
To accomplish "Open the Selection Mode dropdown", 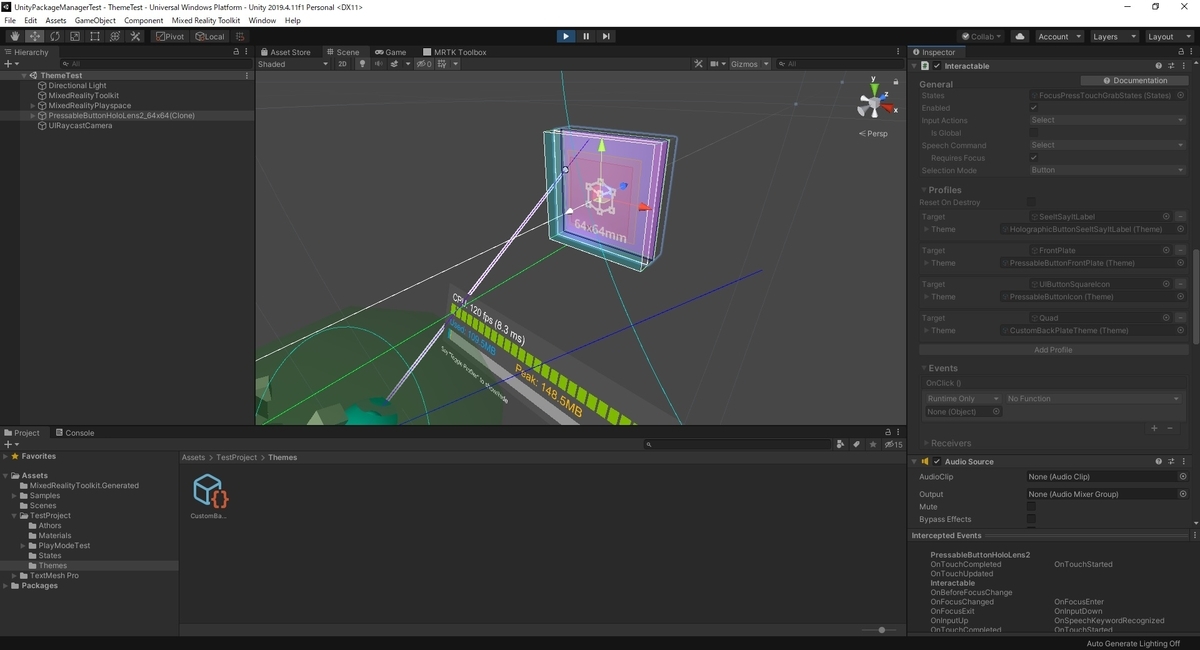I will [1107, 171].
